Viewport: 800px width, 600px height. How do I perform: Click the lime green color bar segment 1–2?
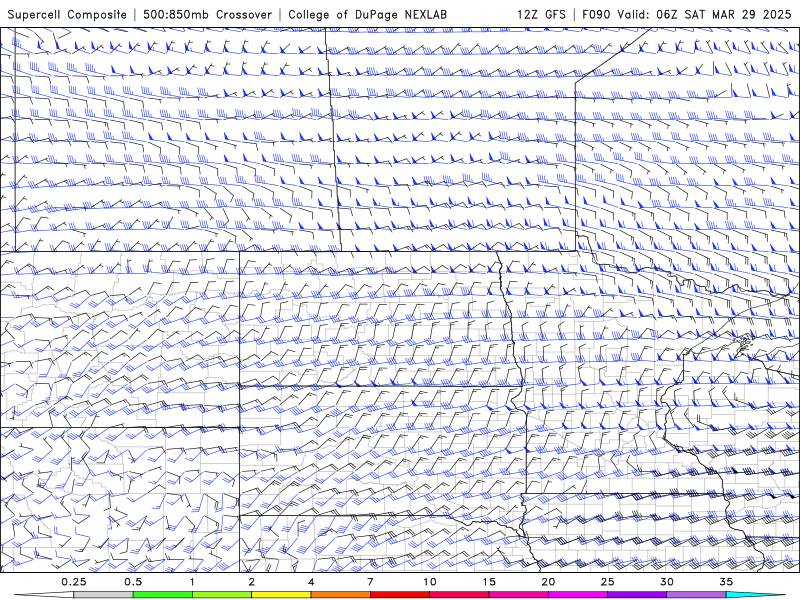[x=222, y=595]
